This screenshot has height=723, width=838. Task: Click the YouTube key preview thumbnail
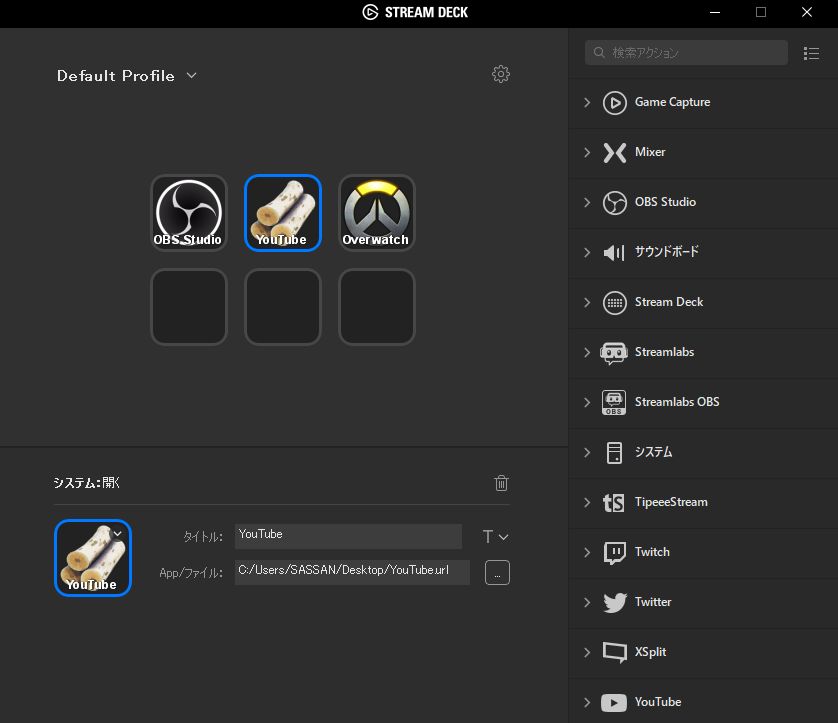coord(93,558)
